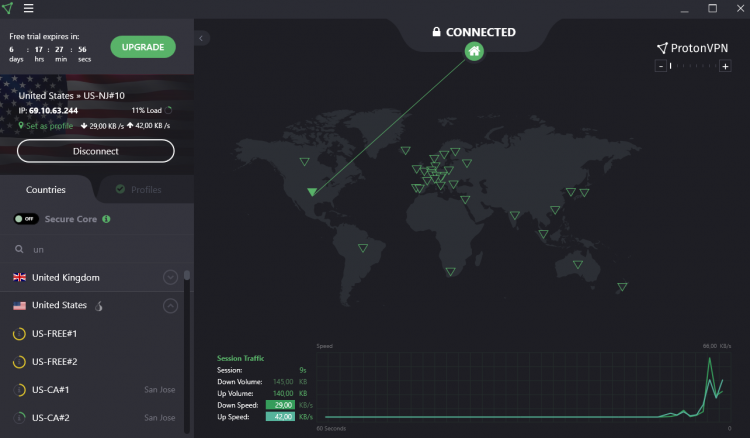Select the United Kingdom row
750x438 pixels.
pyautogui.click(x=92, y=277)
